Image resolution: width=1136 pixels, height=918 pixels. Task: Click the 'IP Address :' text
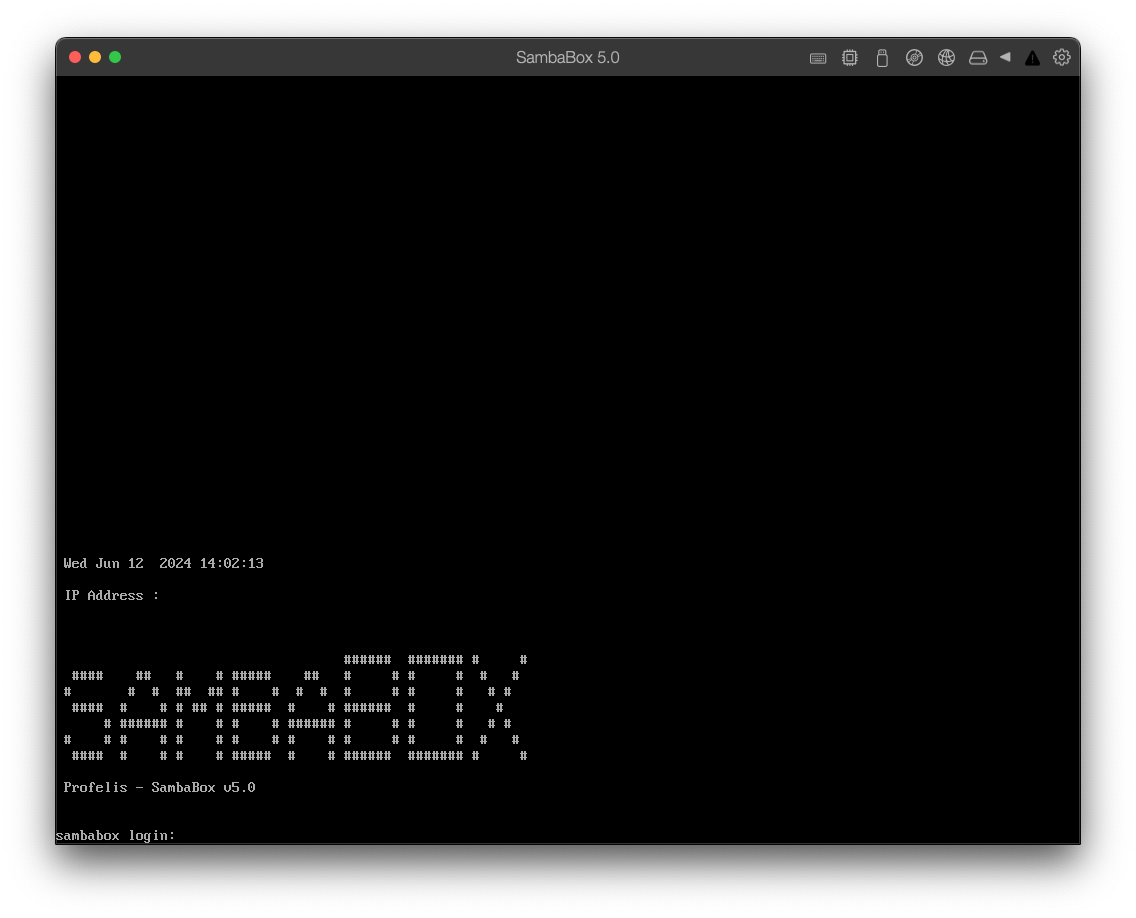pyautogui.click(x=112, y=595)
